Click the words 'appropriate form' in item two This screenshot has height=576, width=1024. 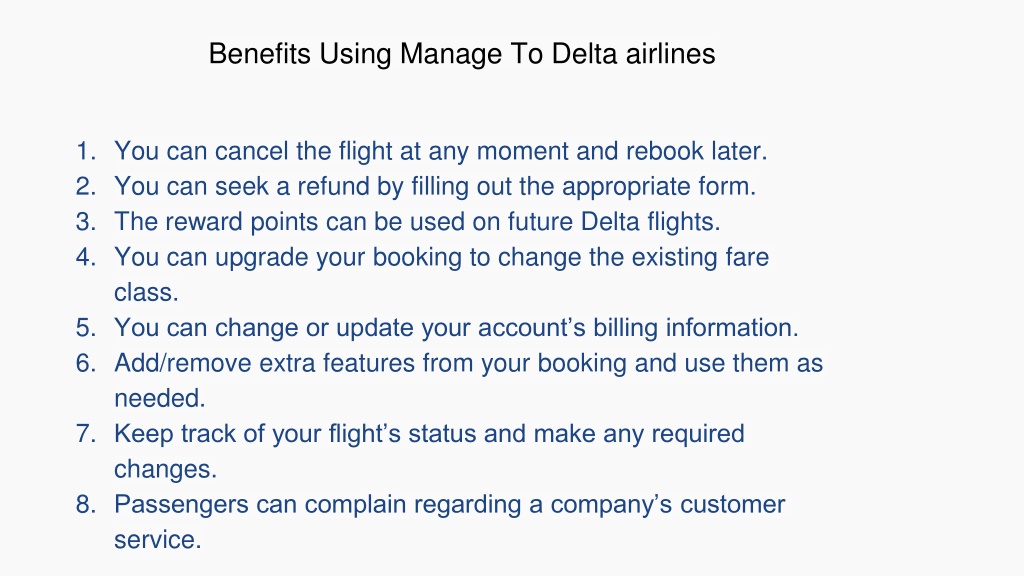(659, 187)
